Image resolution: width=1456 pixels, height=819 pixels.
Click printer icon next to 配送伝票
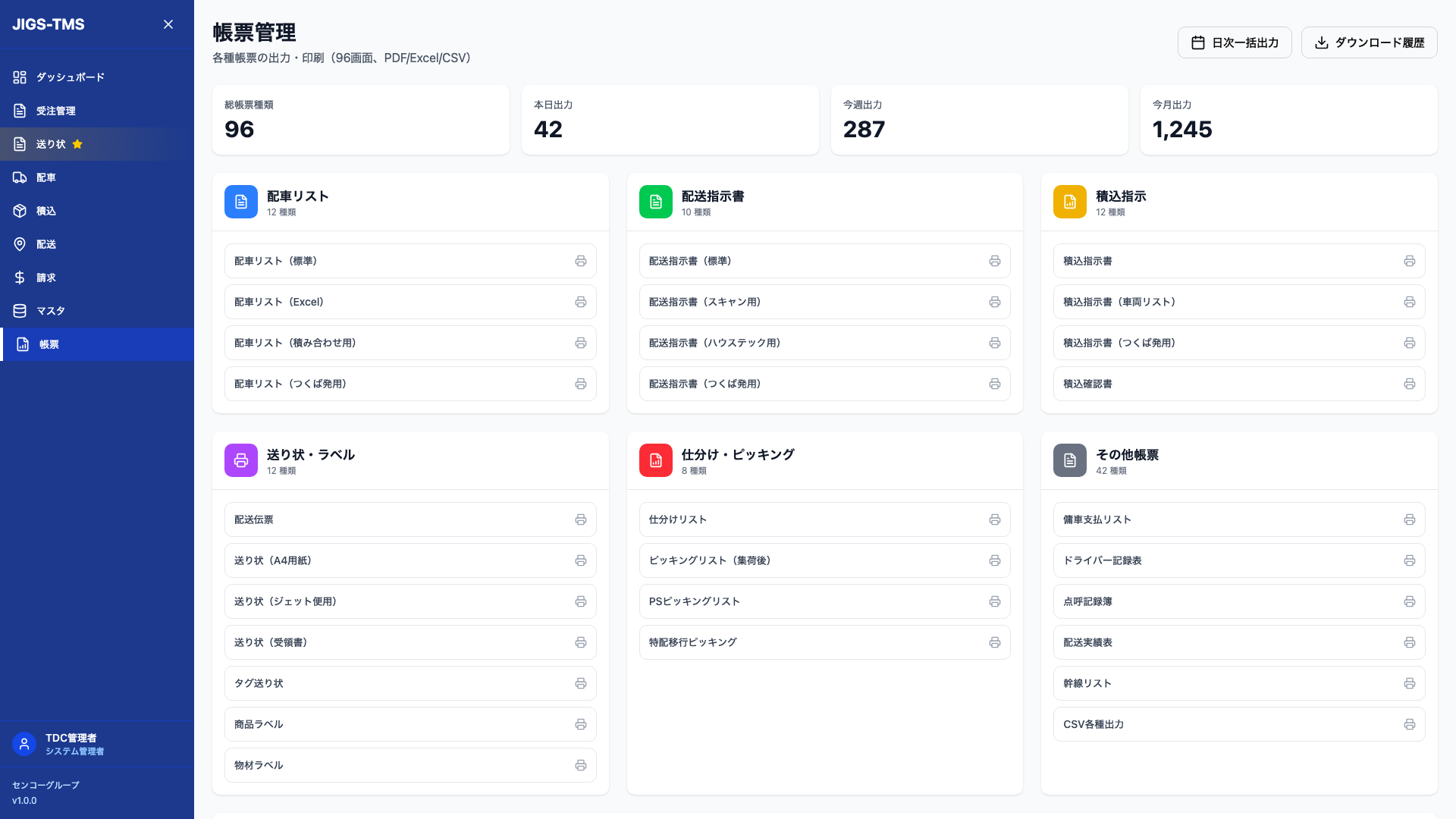[x=580, y=519]
